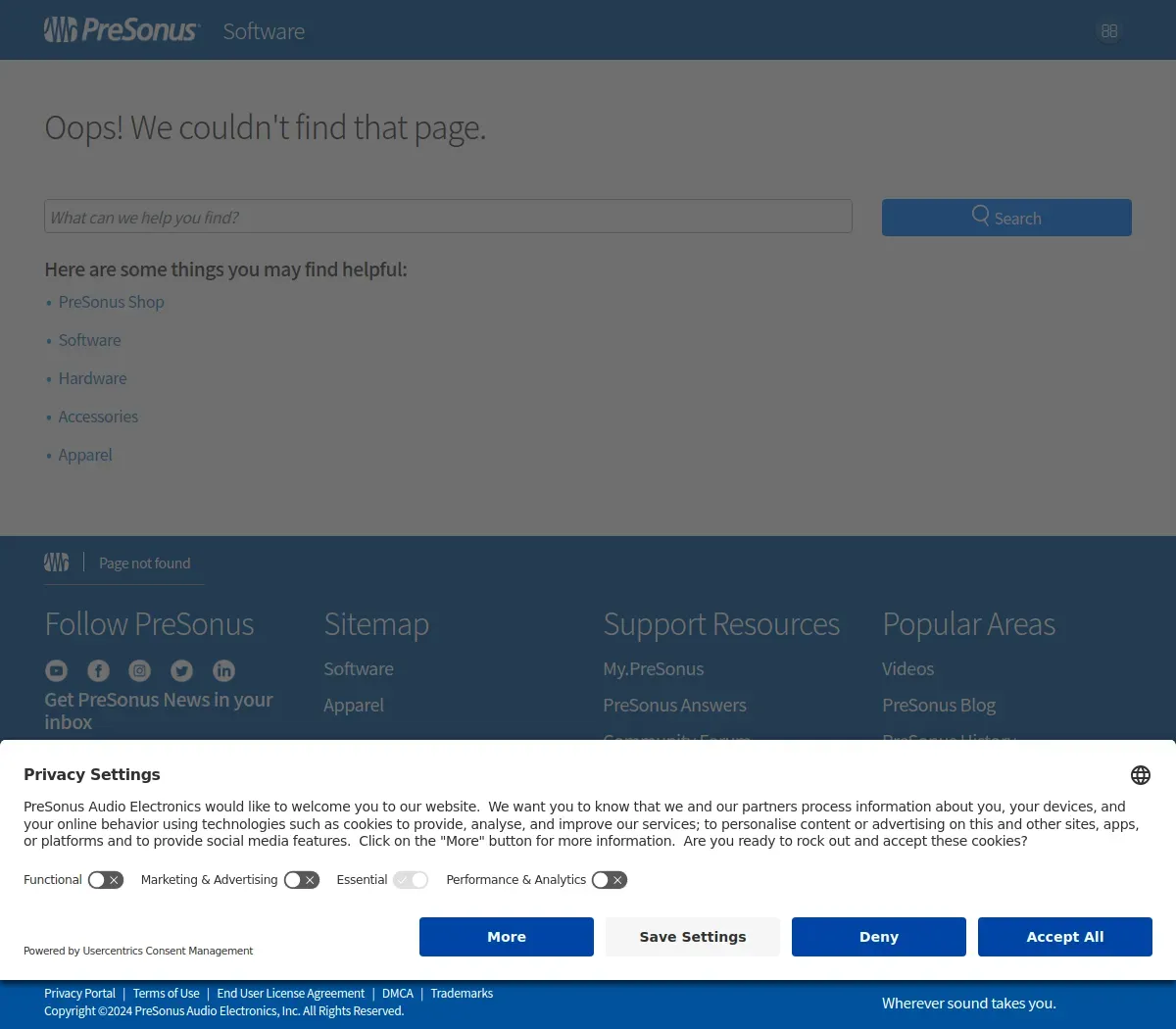Click the More button in privacy banner
1176x1029 pixels.
tap(507, 937)
